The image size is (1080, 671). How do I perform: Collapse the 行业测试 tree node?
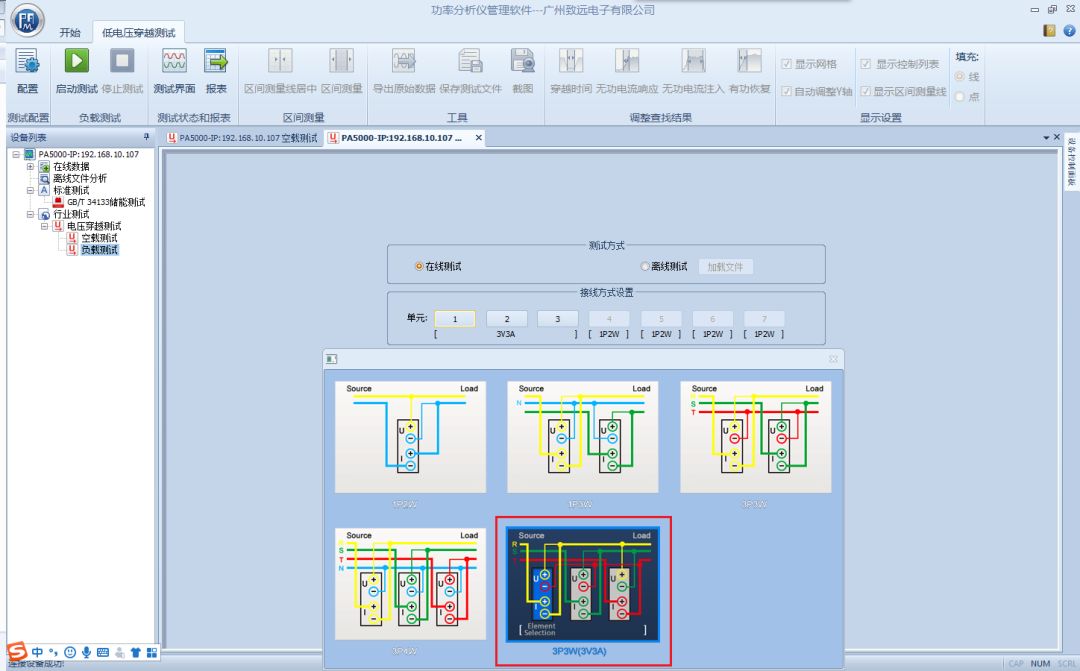point(30,214)
